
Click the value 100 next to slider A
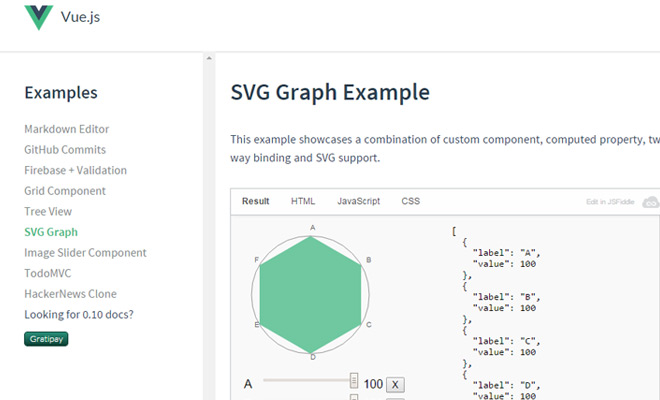tap(373, 384)
